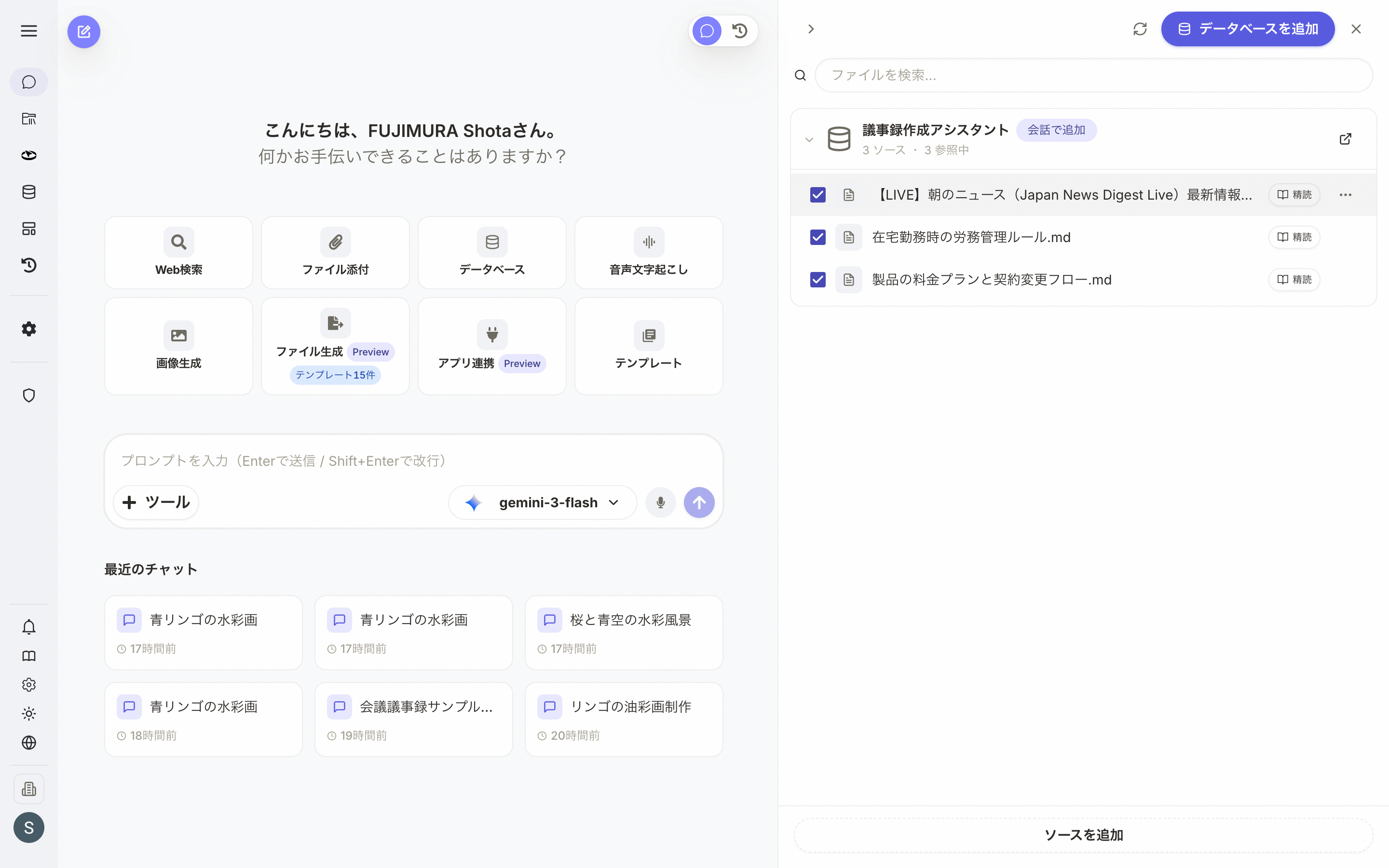The height and width of the screenshot is (868, 1389).
Task: Open the black gear settings icon in the sidebar
Action: [x=29, y=329]
